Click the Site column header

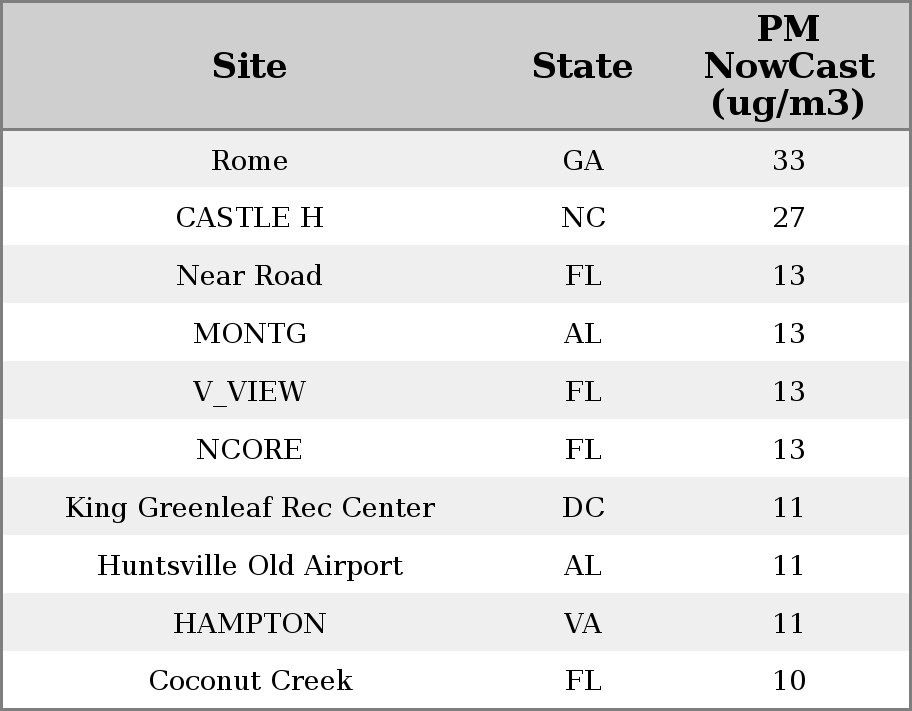click(x=249, y=66)
